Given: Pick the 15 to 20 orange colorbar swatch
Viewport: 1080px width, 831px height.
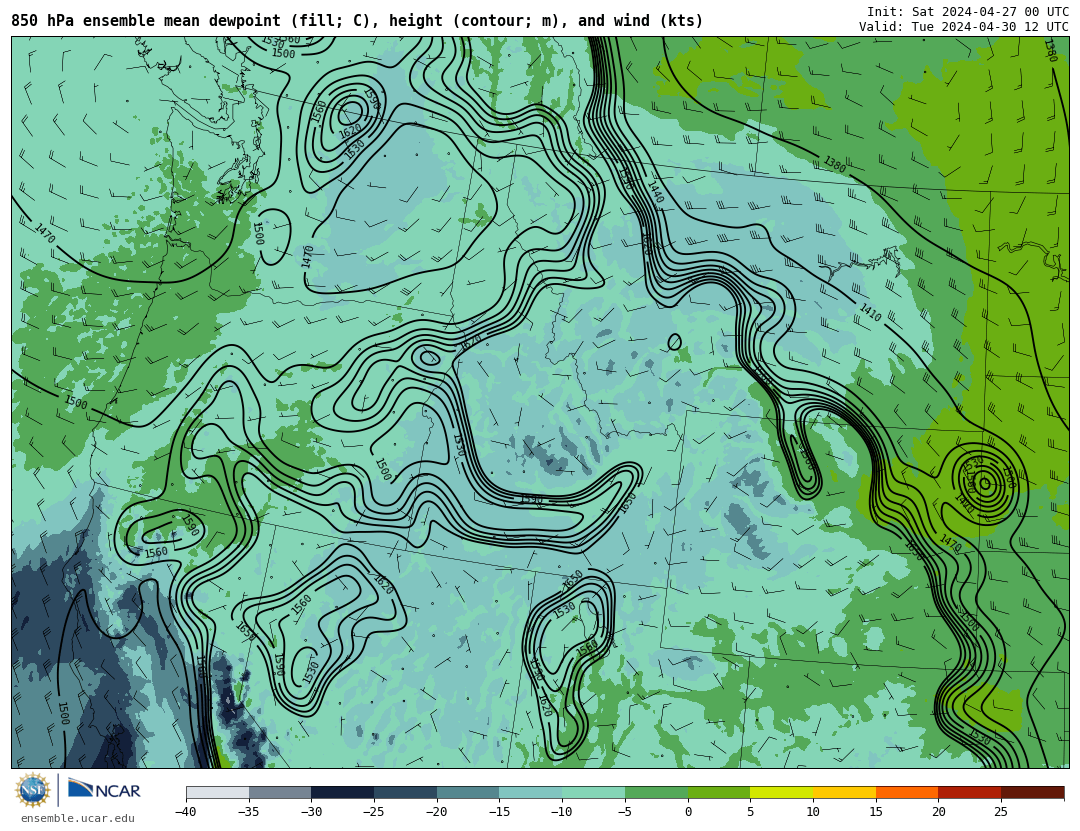Looking at the screenshot, I should coord(907,792).
